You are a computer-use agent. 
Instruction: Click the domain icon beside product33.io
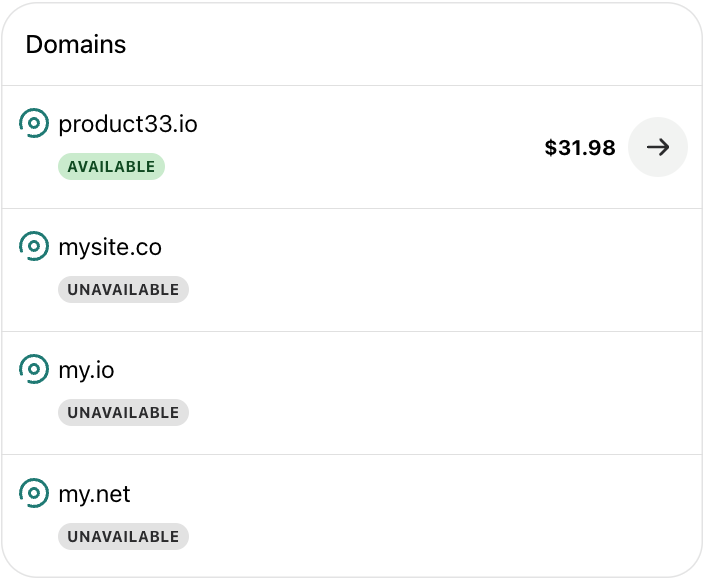click(x=34, y=123)
